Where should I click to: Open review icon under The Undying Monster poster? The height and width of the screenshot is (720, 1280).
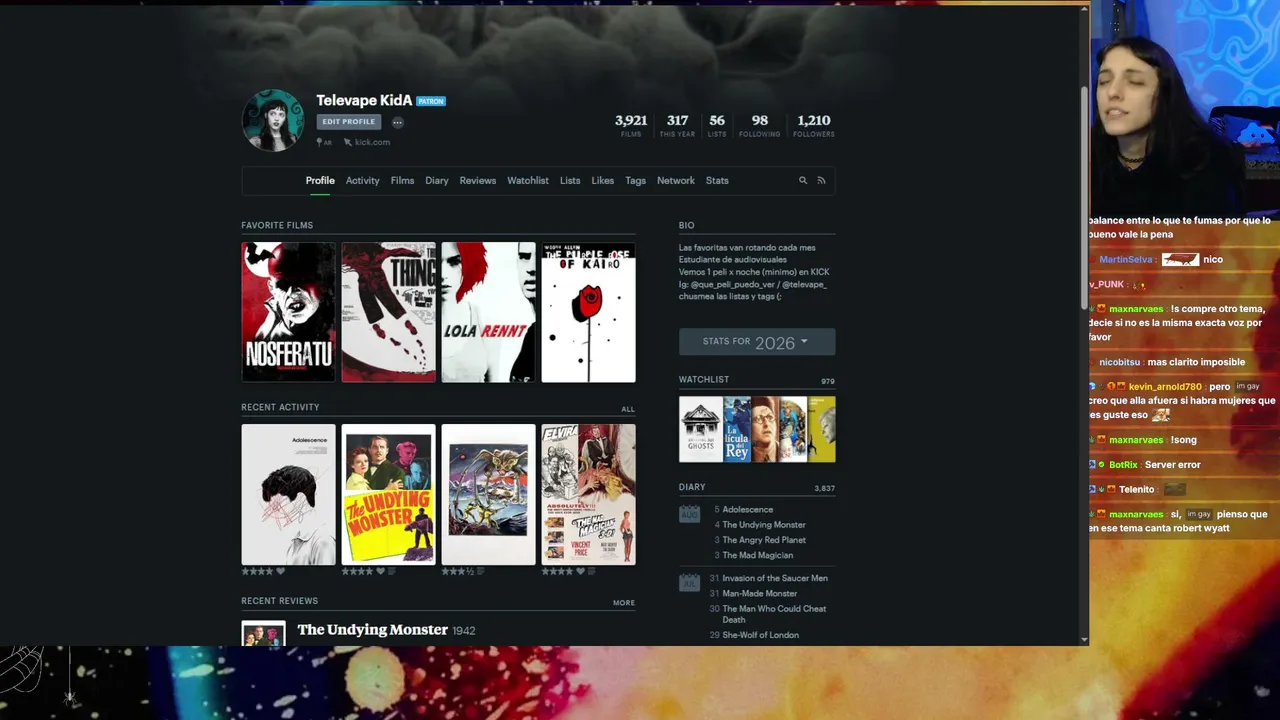click(x=391, y=572)
